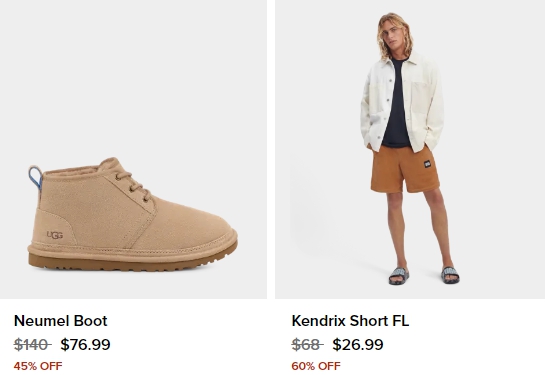Image resolution: width=553 pixels, height=375 pixels.
Task: Click the brown shorts on the model
Action: [405, 170]
